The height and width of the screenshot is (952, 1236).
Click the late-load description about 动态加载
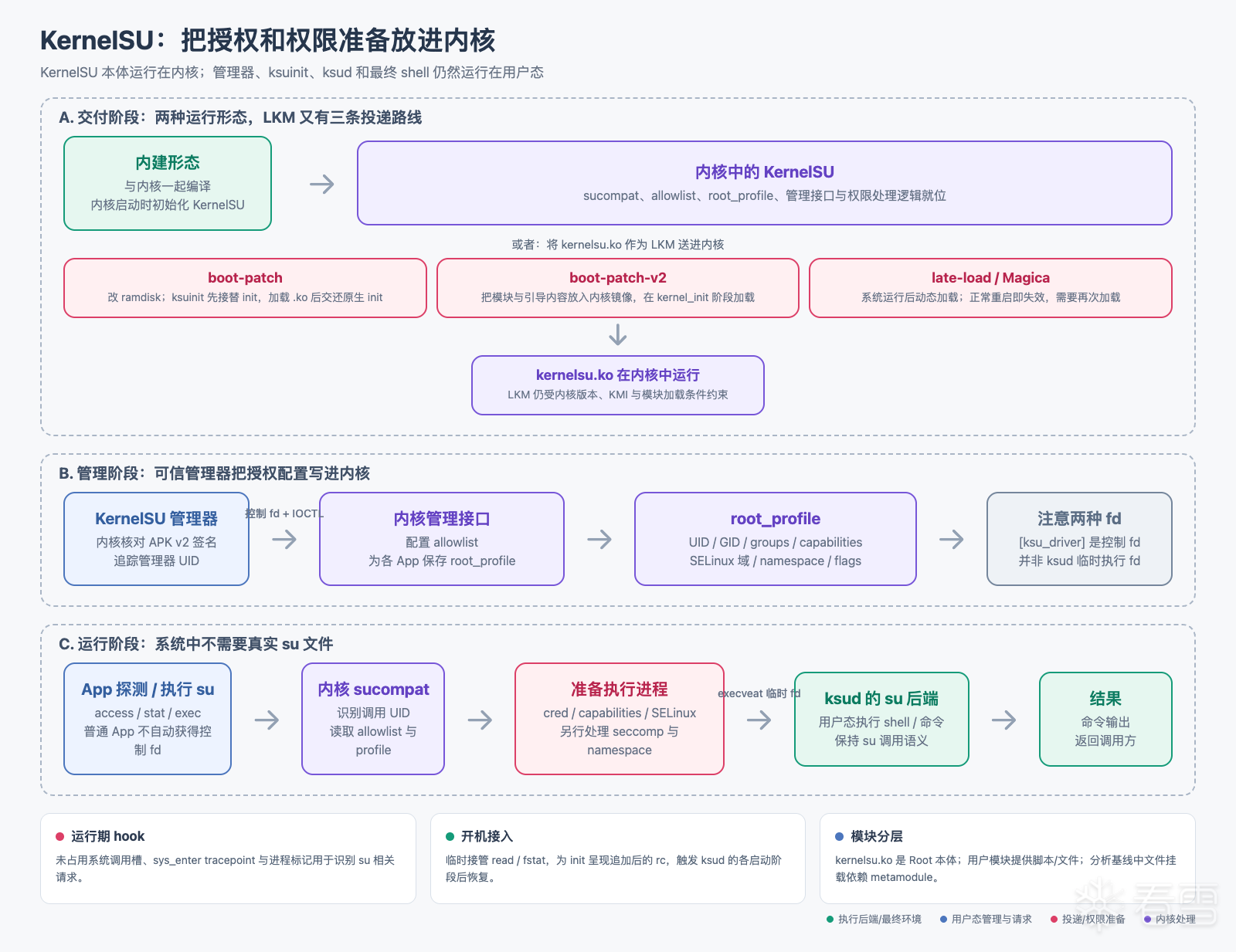coord(990,297)
